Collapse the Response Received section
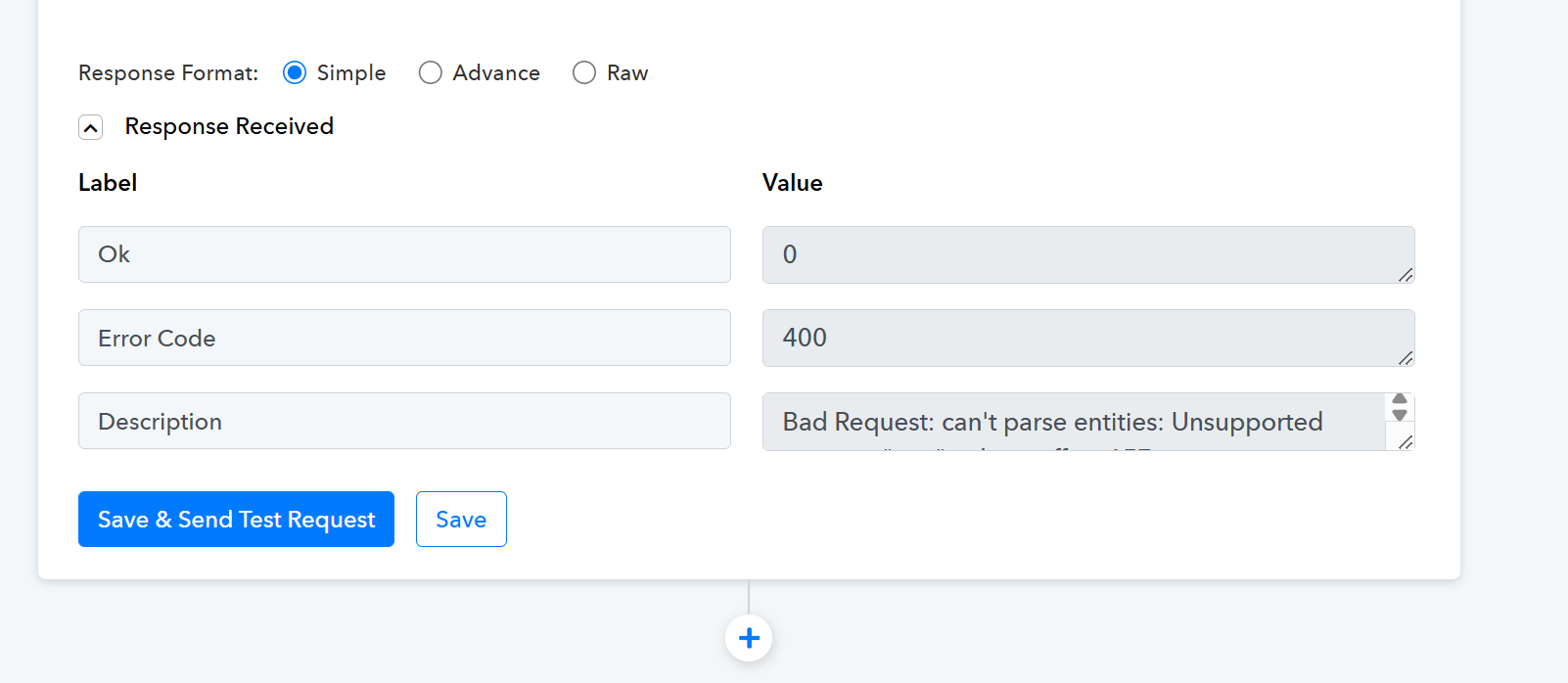 pos(91,127)
